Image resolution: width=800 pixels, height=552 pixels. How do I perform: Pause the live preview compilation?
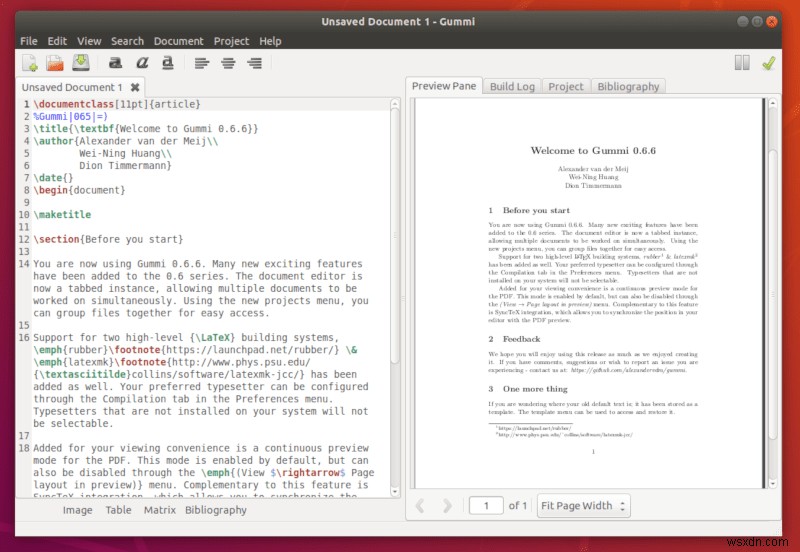[742, 63]
